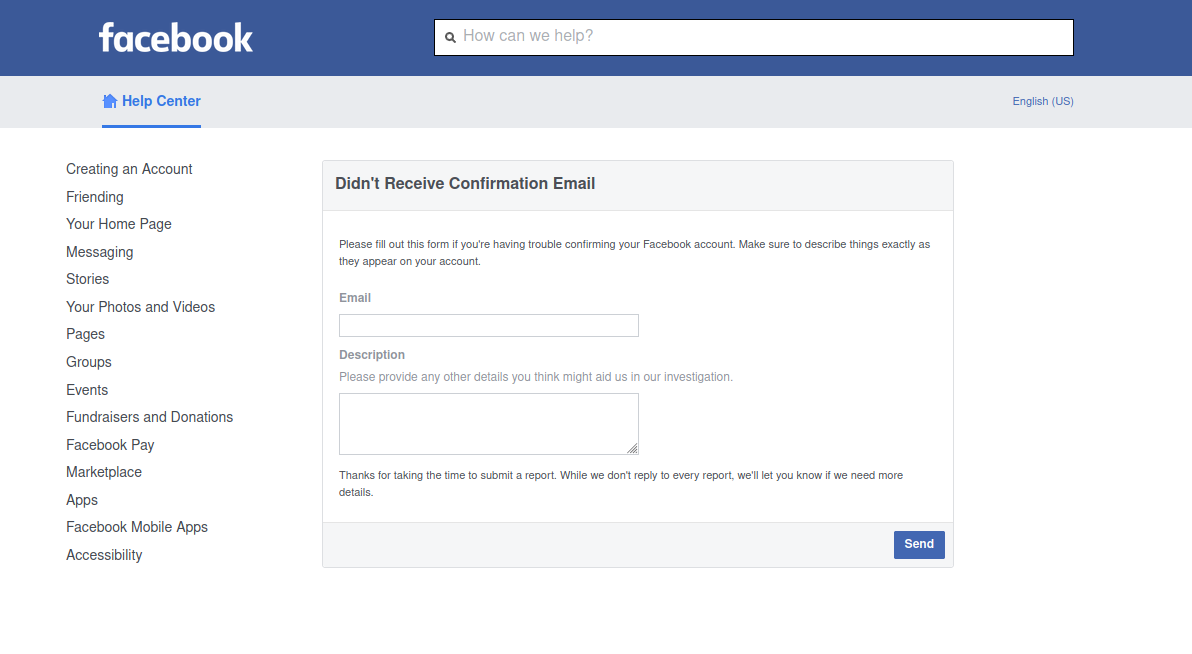Open the Marketplace help topic
This screenshot has height=654, width=1192.
click(x=104, y=472)
